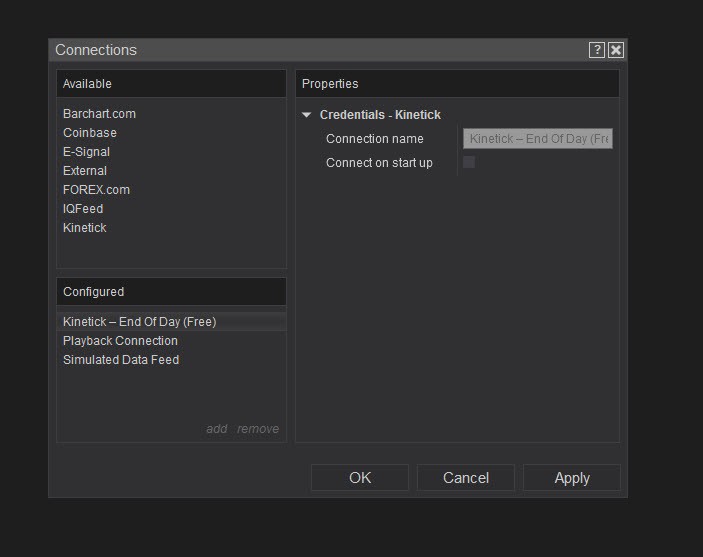
Task: Click the remove link
Action: 258,429
